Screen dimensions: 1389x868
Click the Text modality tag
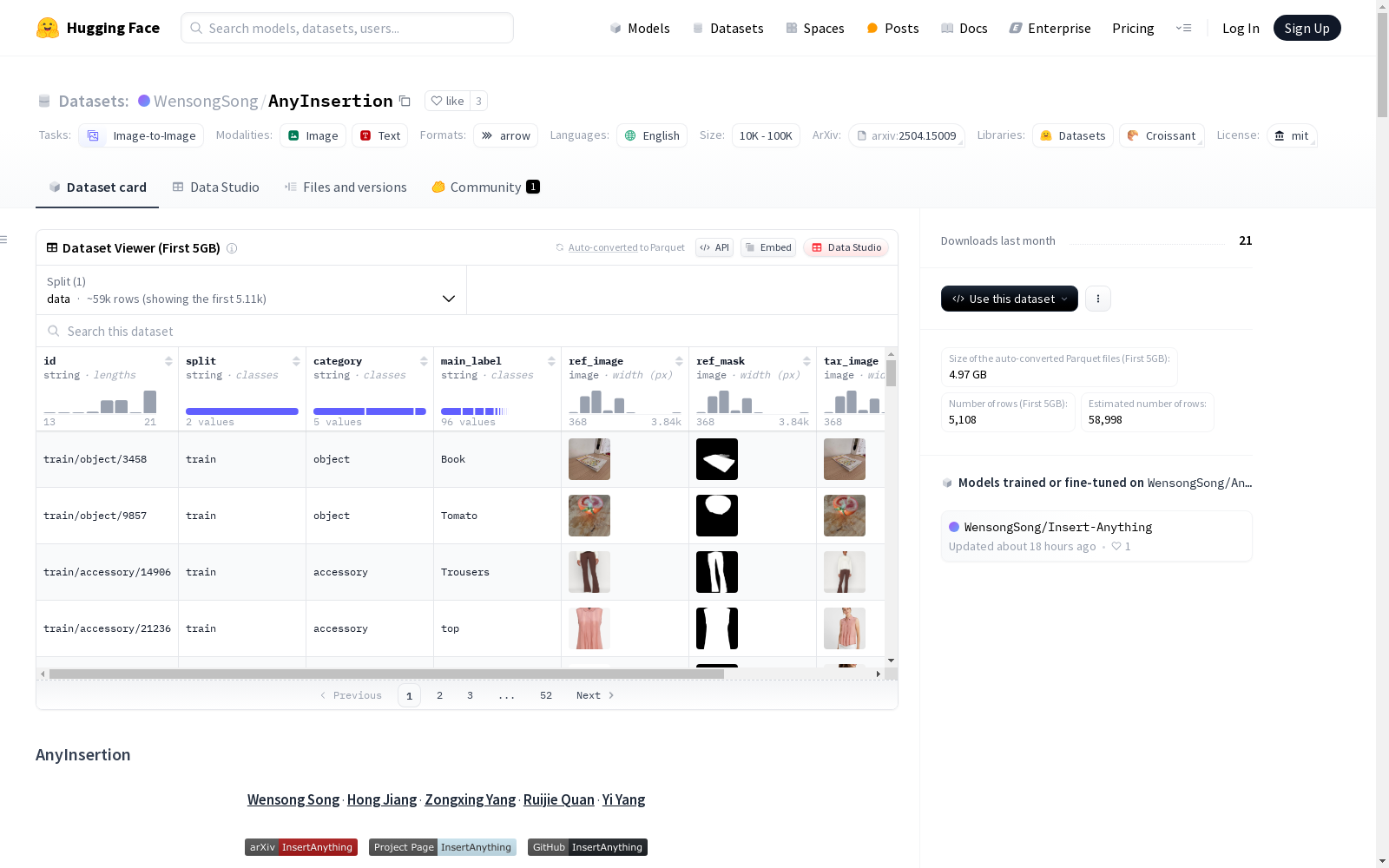[x=379, y=135]
